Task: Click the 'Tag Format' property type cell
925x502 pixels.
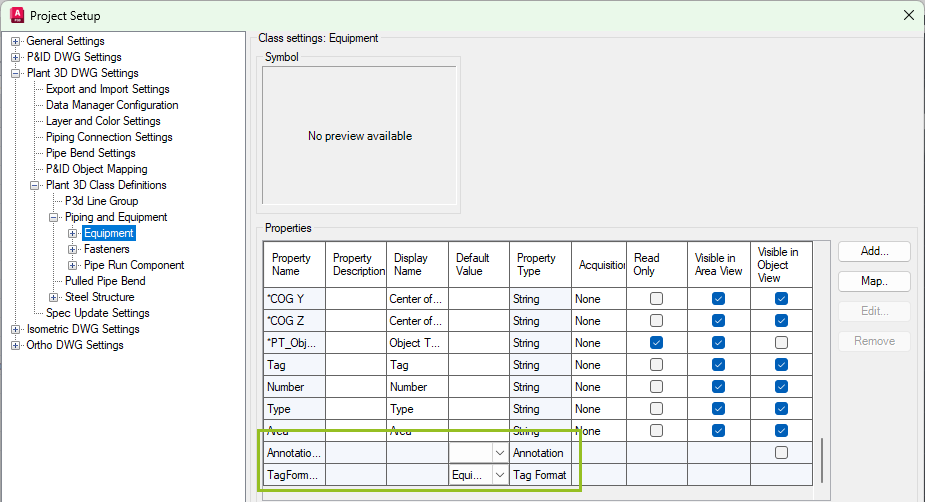Action: [540, 475]
